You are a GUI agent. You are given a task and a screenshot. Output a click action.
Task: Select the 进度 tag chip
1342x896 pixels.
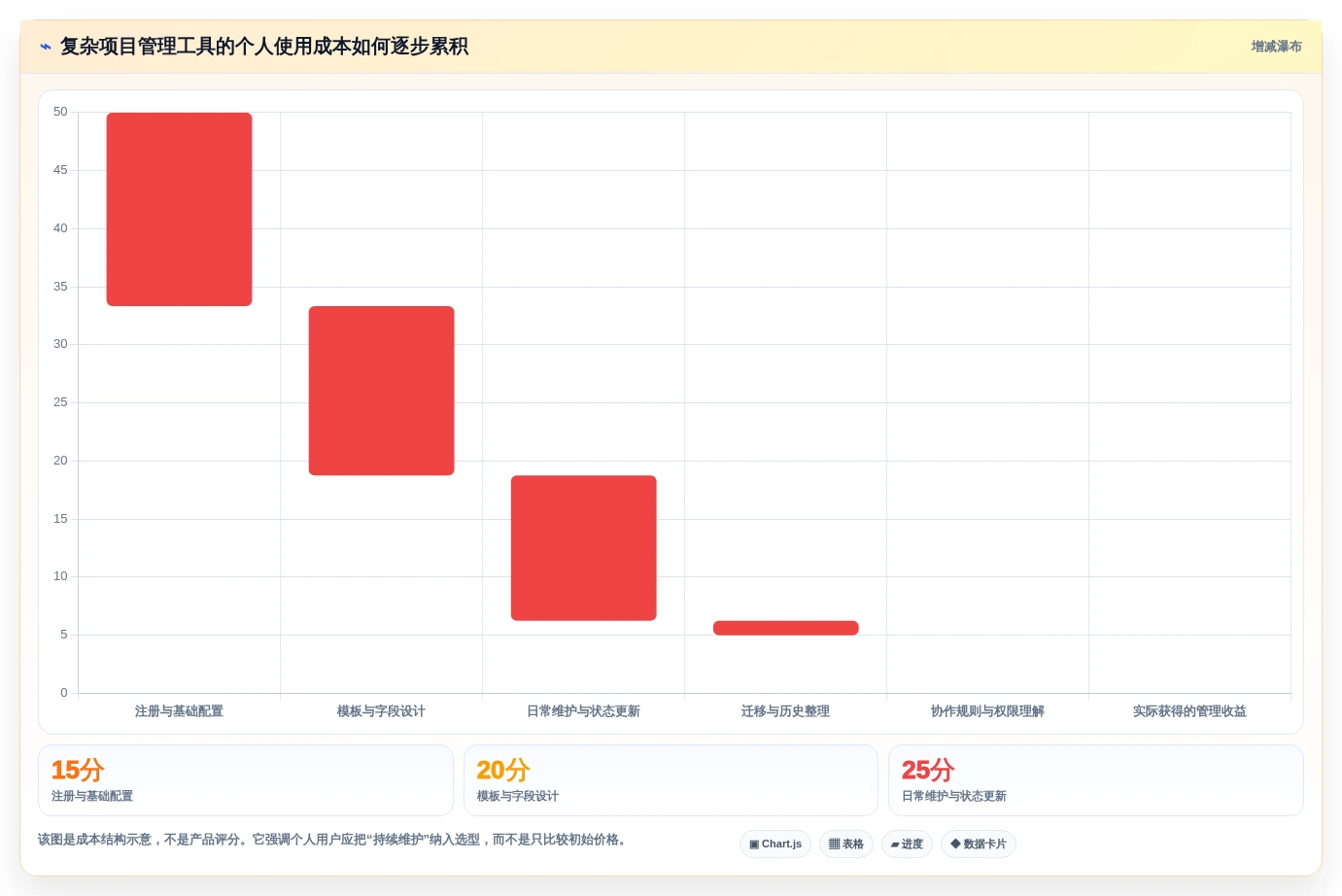click(907, 844)
